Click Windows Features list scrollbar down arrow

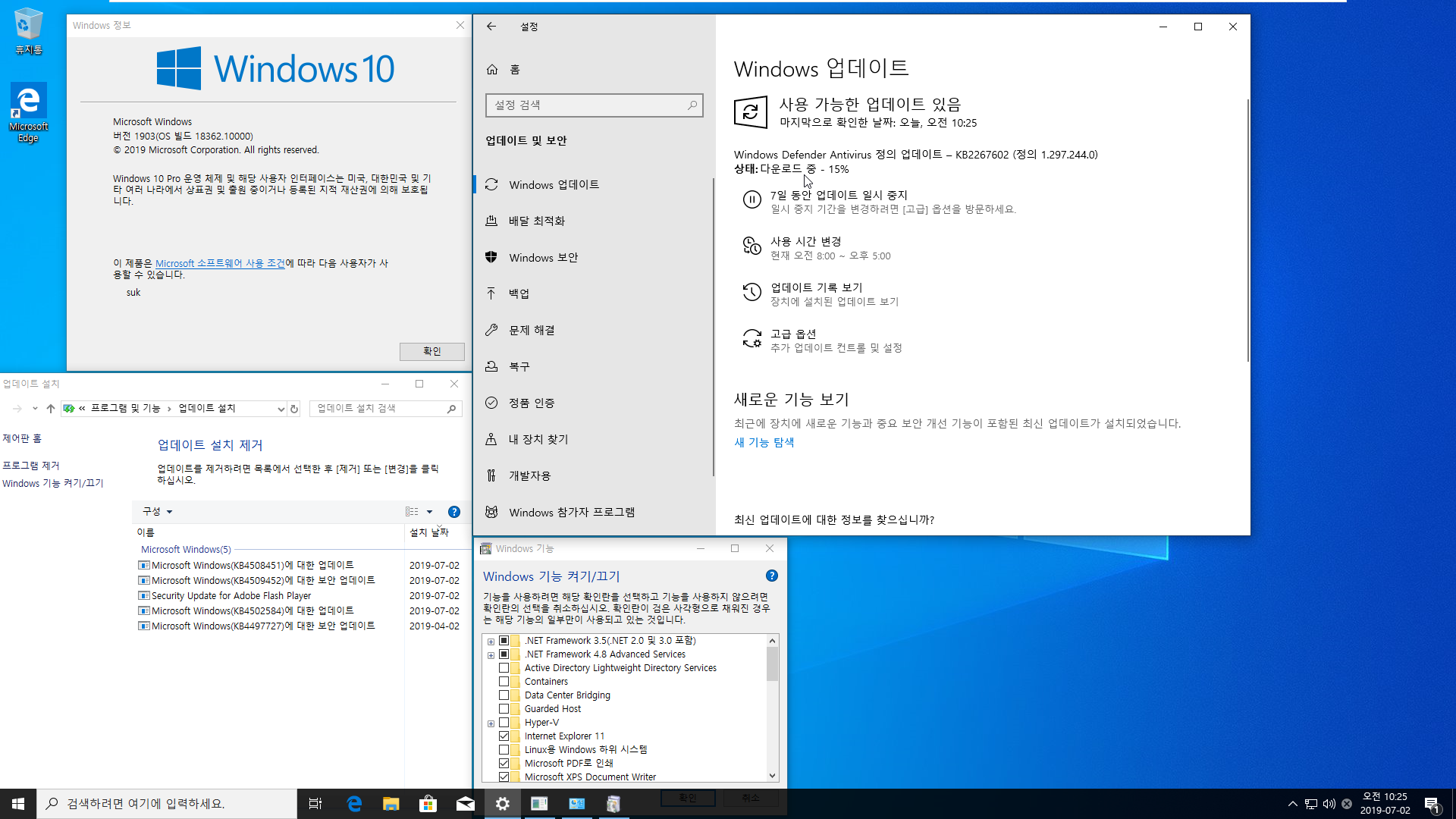pyautogui.click(x=772, y=776)
